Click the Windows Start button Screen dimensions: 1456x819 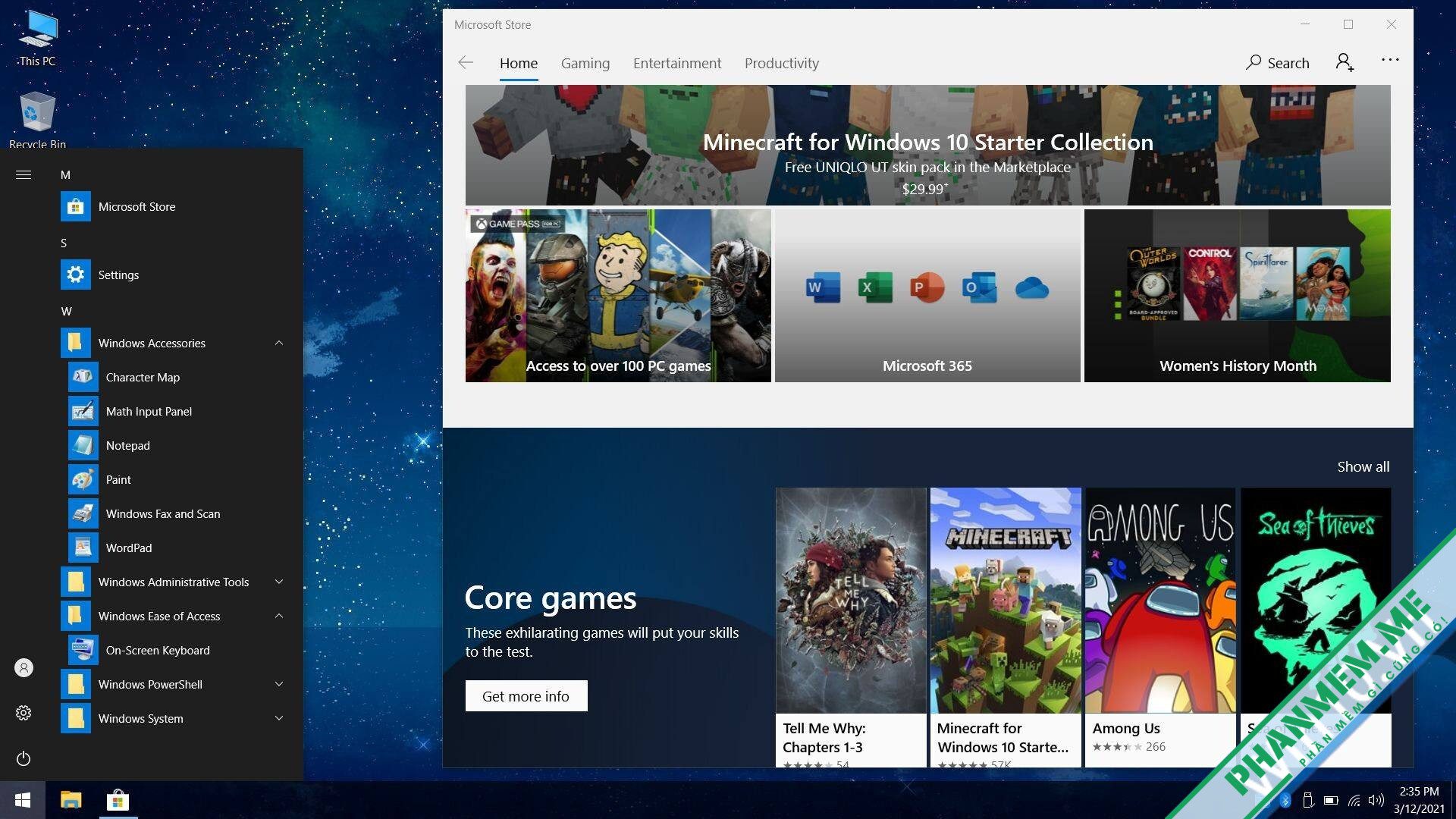click(x=23, y=800)
